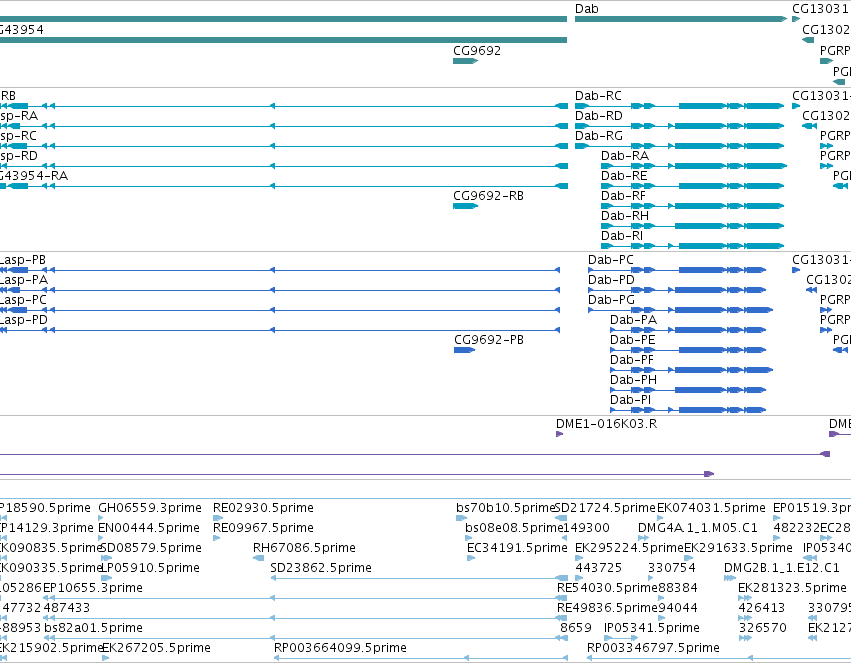Select transcript Dab-RI
851x663 pixels.
[x=622, y=236]
